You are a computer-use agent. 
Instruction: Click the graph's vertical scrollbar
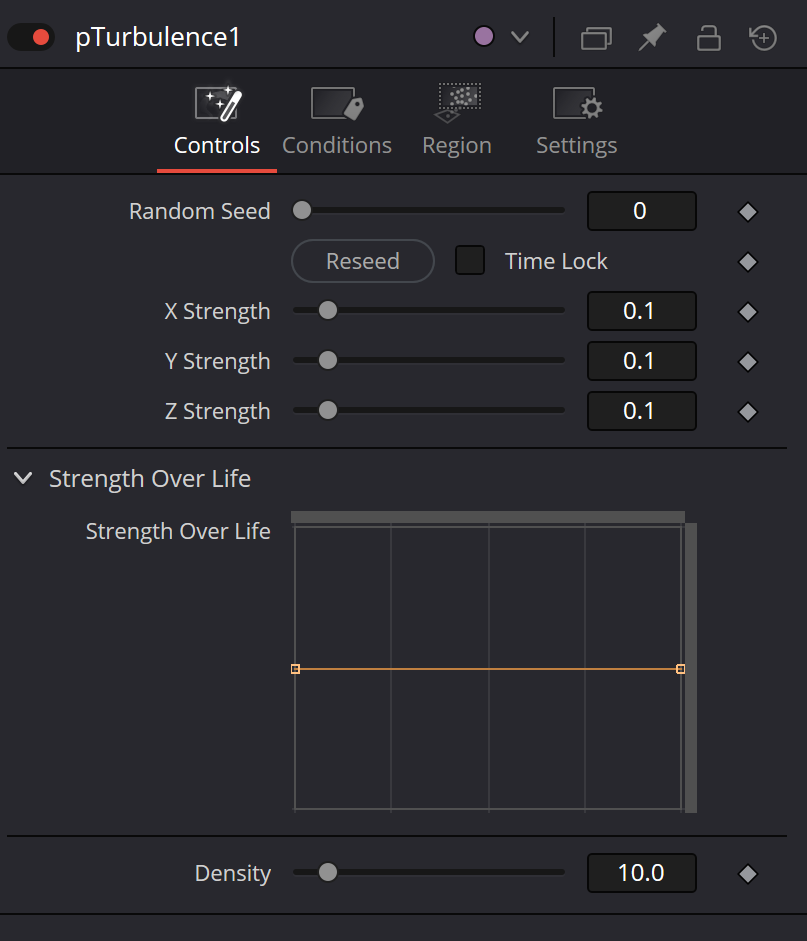pos(691,668)
